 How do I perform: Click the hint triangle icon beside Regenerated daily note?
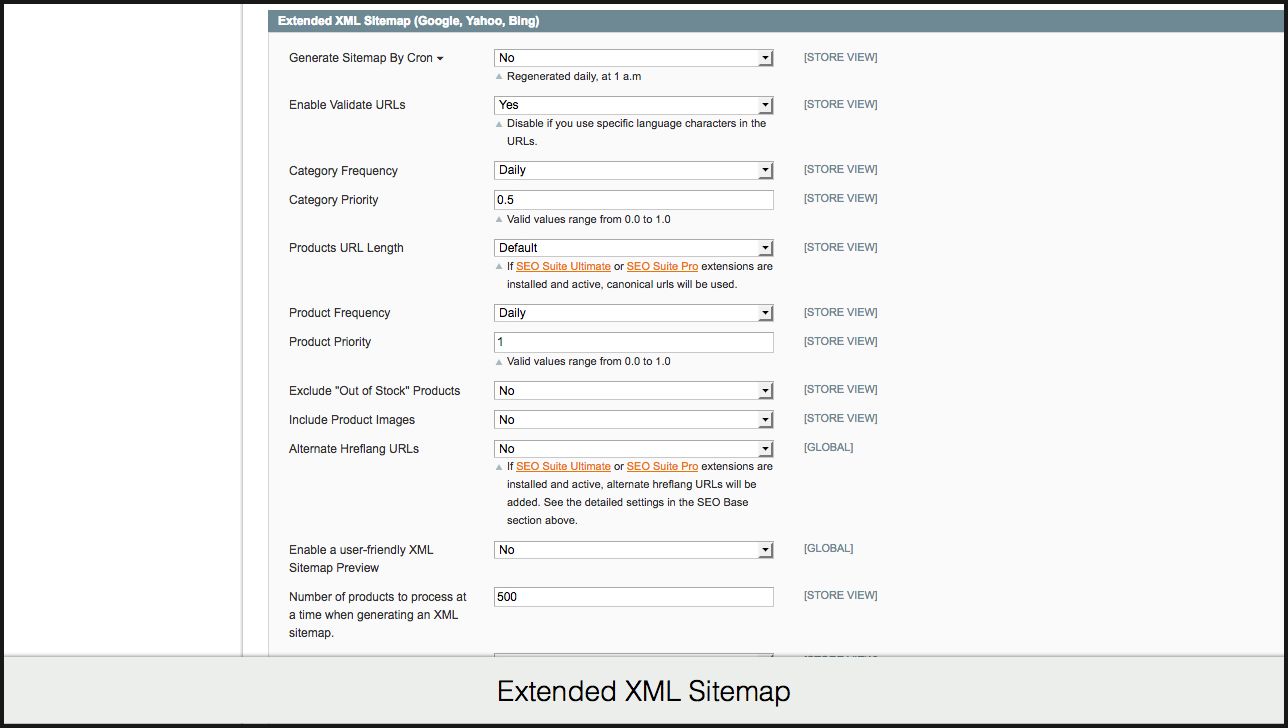[x=500, y=77]
